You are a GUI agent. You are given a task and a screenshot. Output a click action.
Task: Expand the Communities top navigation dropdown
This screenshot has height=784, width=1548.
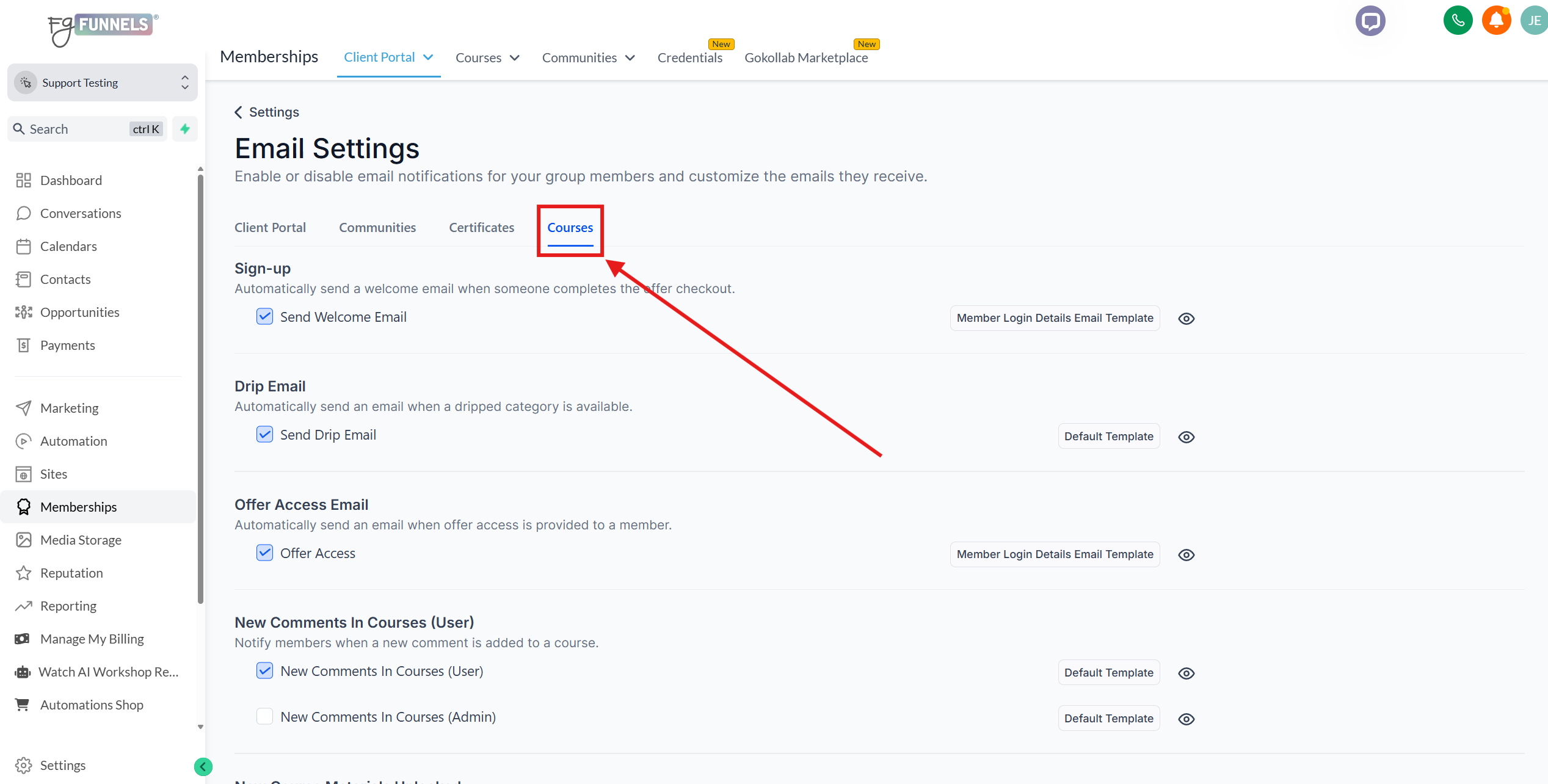click(588, 58)
